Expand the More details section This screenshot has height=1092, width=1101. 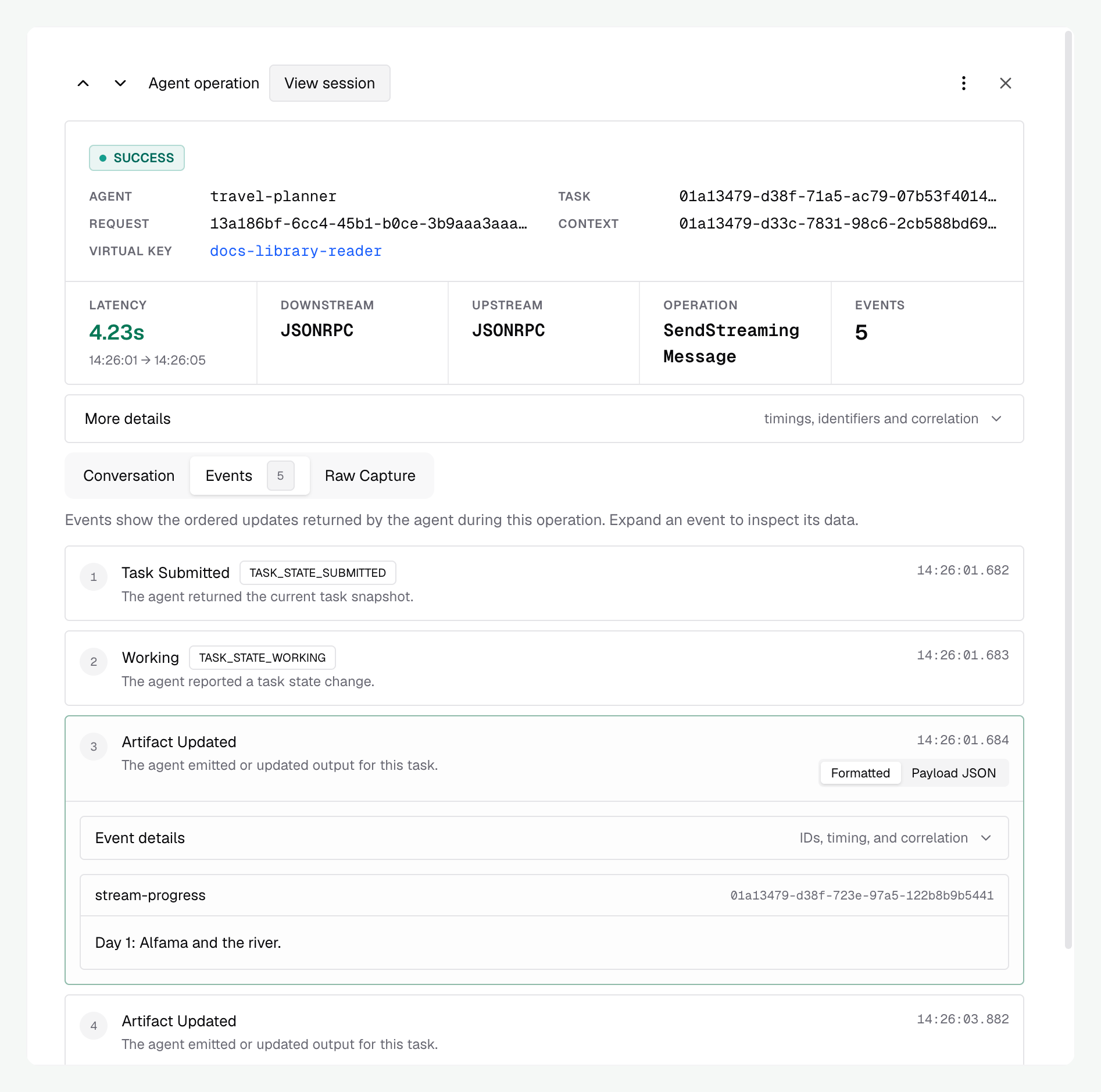tap(544, 419)
